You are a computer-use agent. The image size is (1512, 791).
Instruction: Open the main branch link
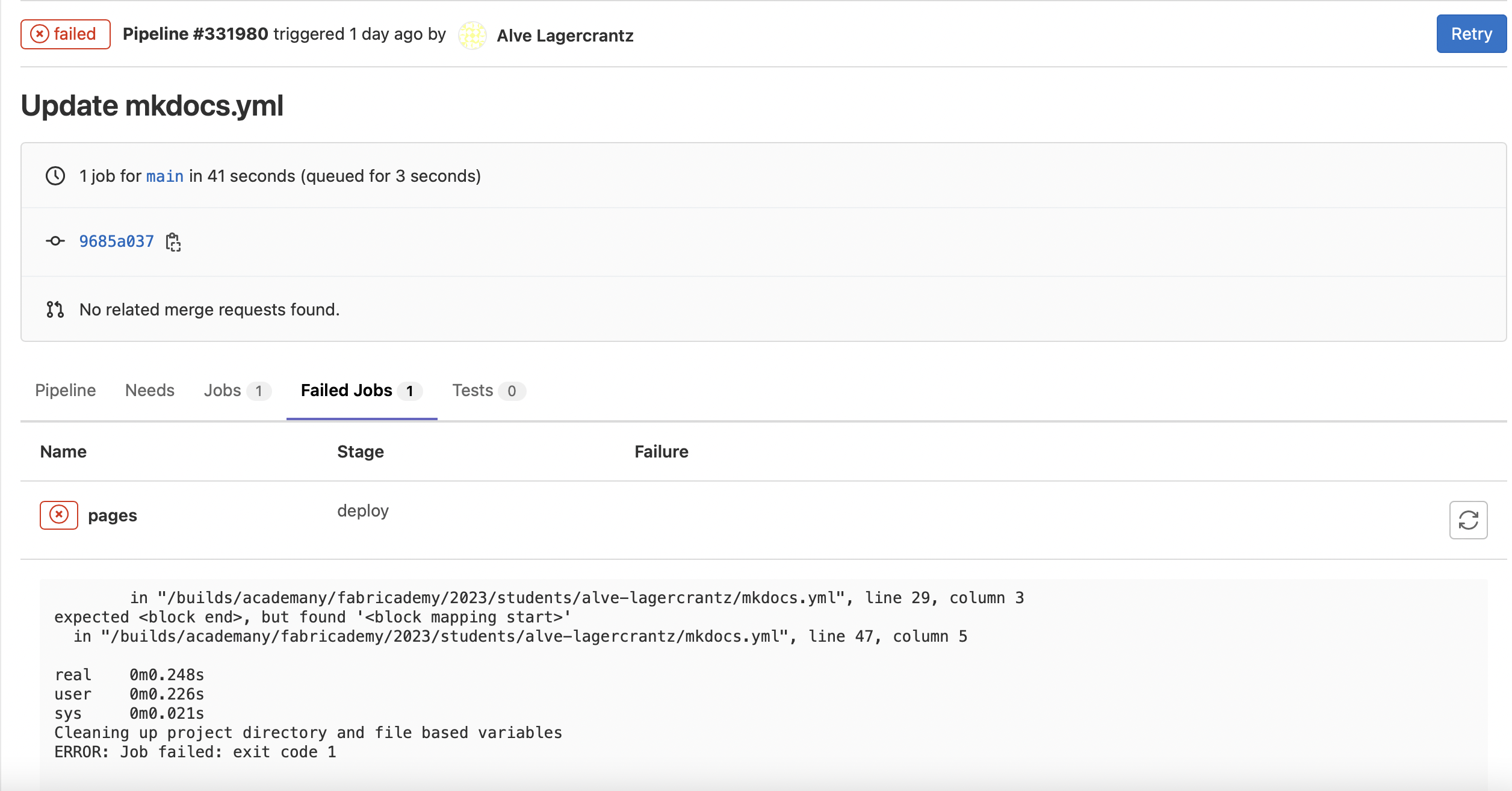165,176
